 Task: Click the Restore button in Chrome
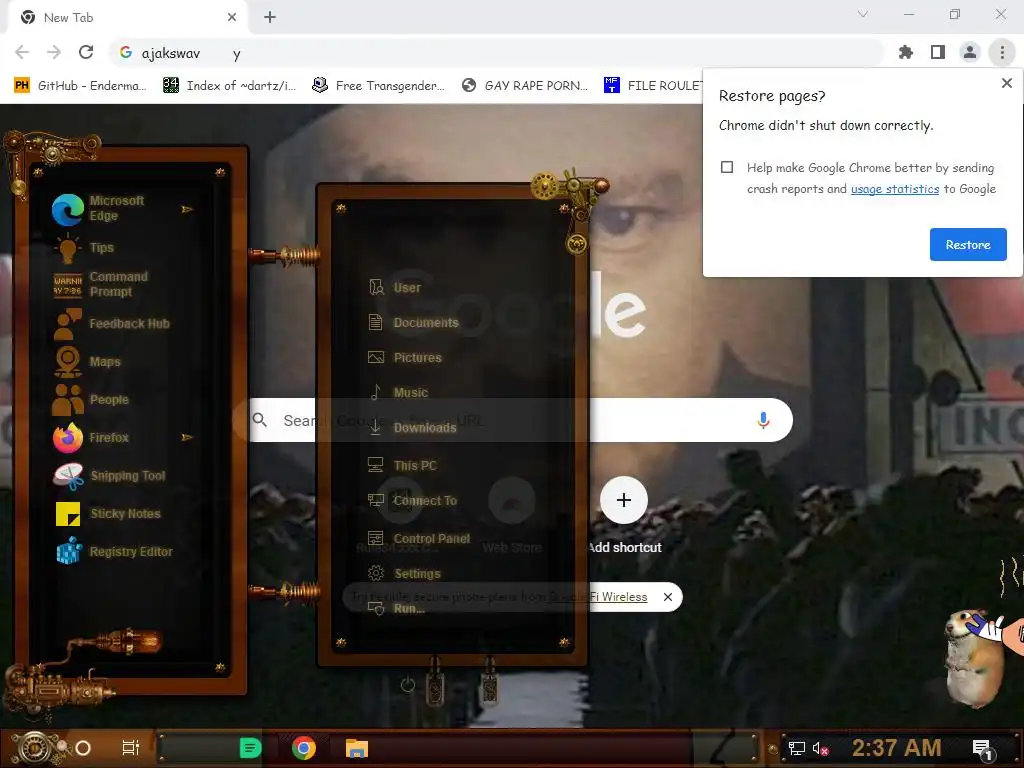(968, 245)
